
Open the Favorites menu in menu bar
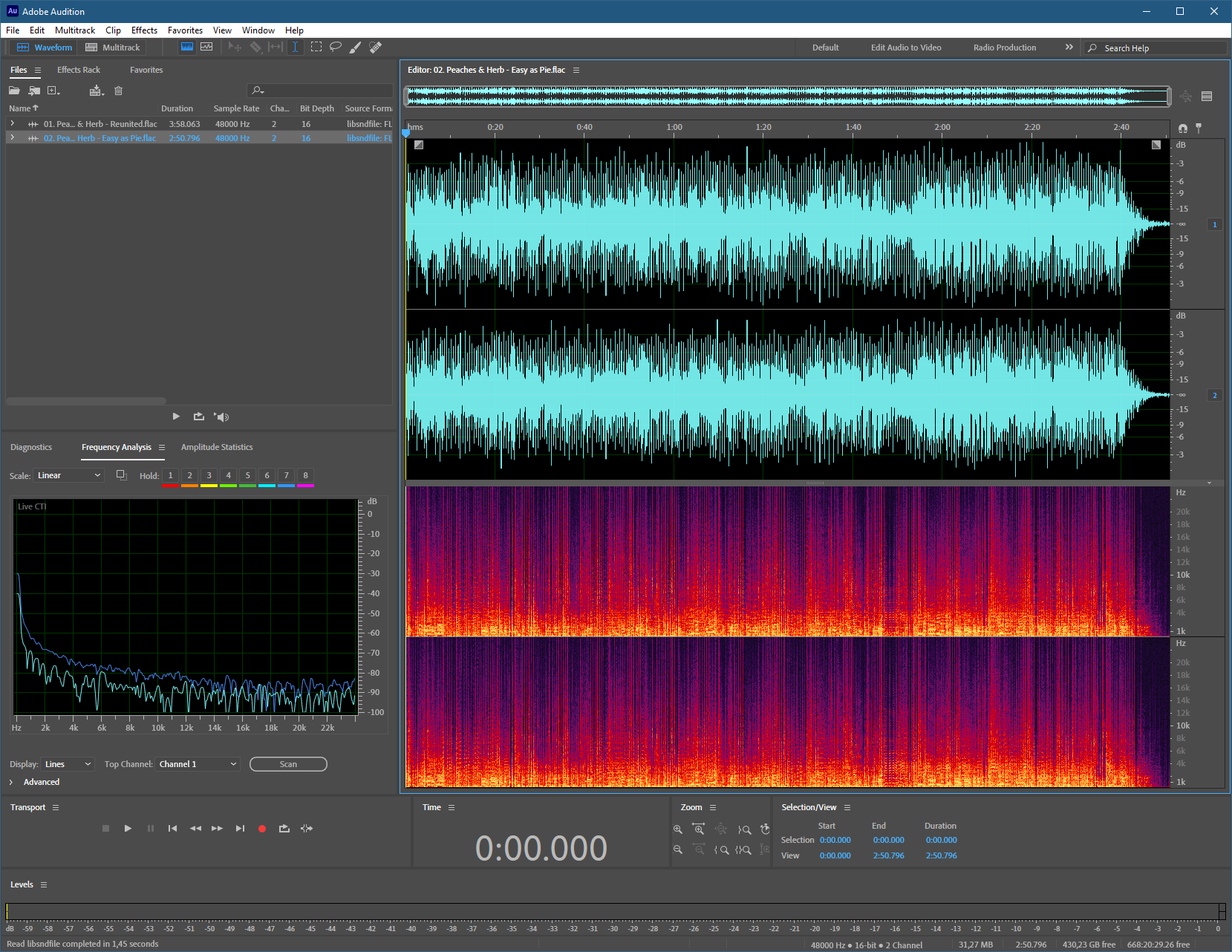click(x=185, y=30)
